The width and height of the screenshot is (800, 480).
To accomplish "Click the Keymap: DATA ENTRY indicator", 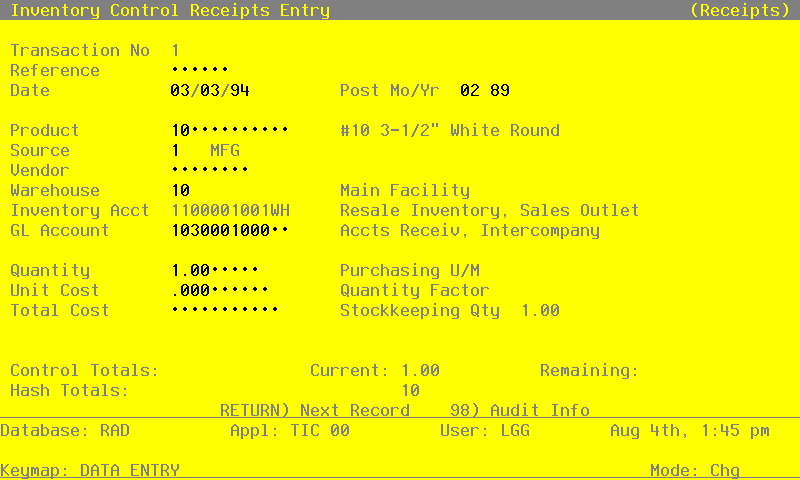I will tap(90, 470).
